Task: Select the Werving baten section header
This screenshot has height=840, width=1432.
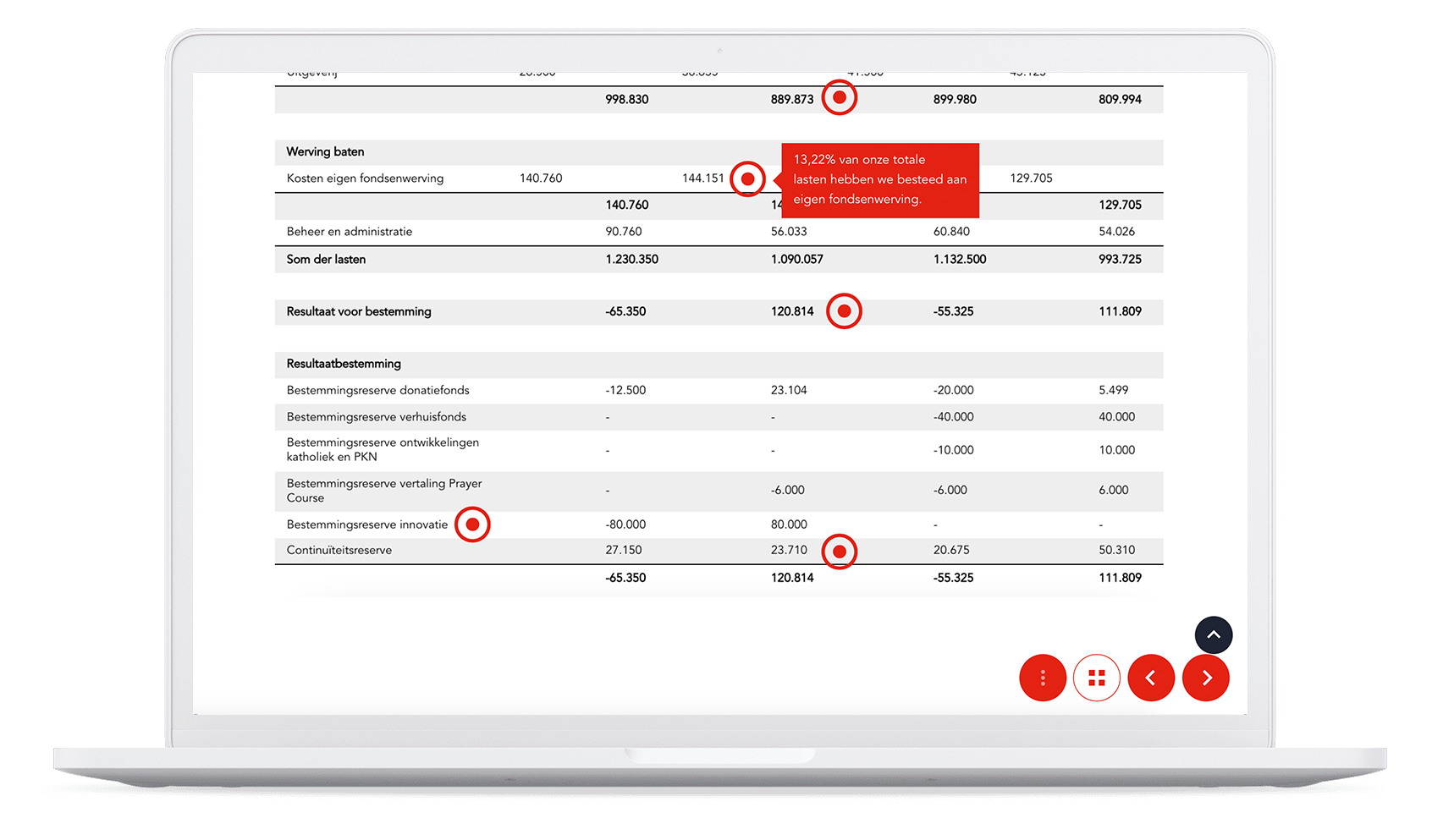Action: tap(325, 152)
